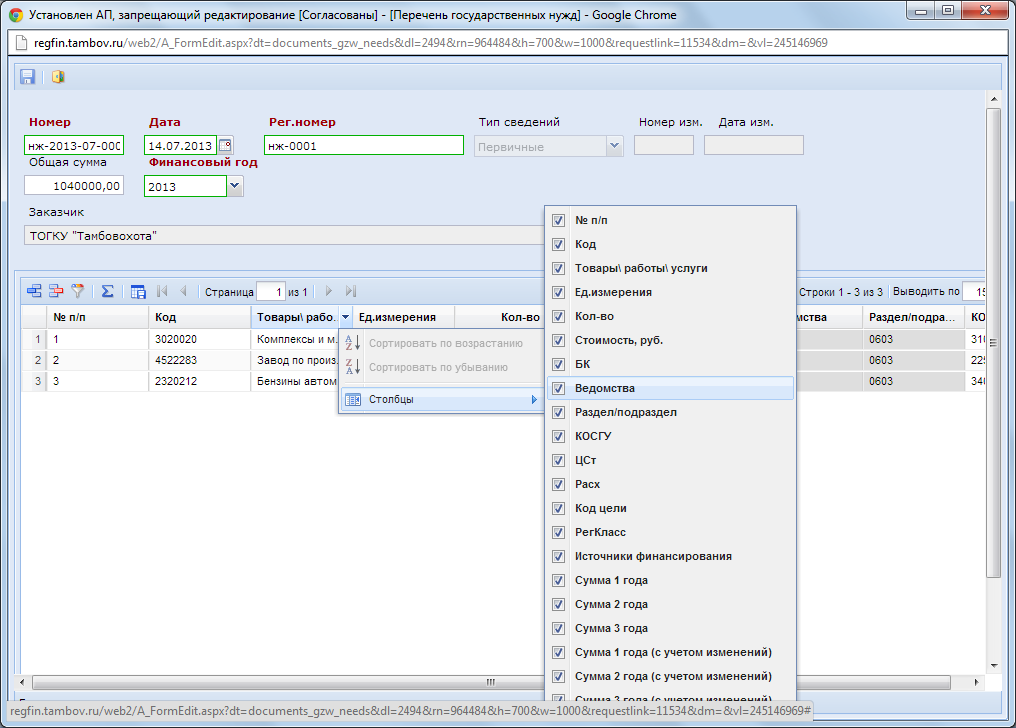Select Сортировать по возрастанию menu item

point(445,343)
